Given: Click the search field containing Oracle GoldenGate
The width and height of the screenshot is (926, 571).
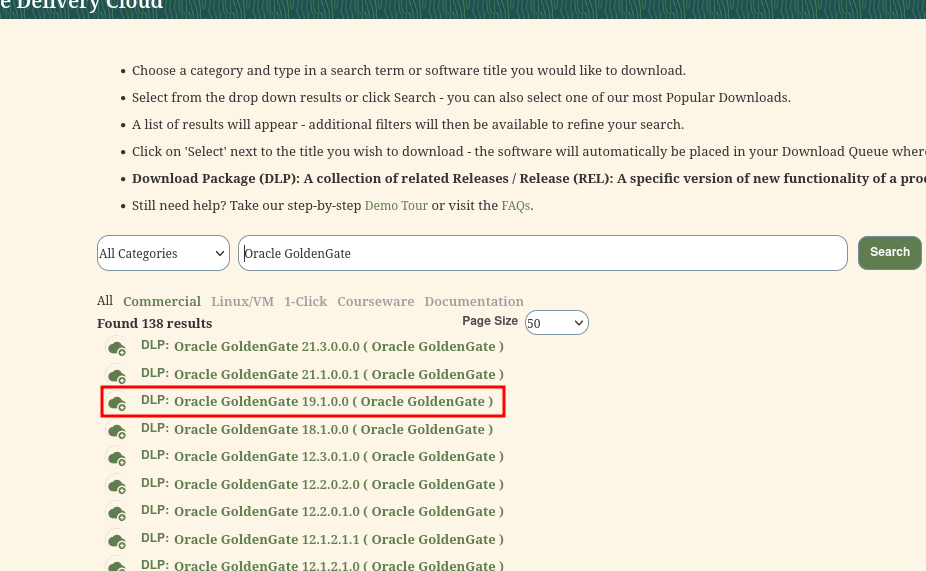Looking at the screenshot, I should [x=543, y=253].
